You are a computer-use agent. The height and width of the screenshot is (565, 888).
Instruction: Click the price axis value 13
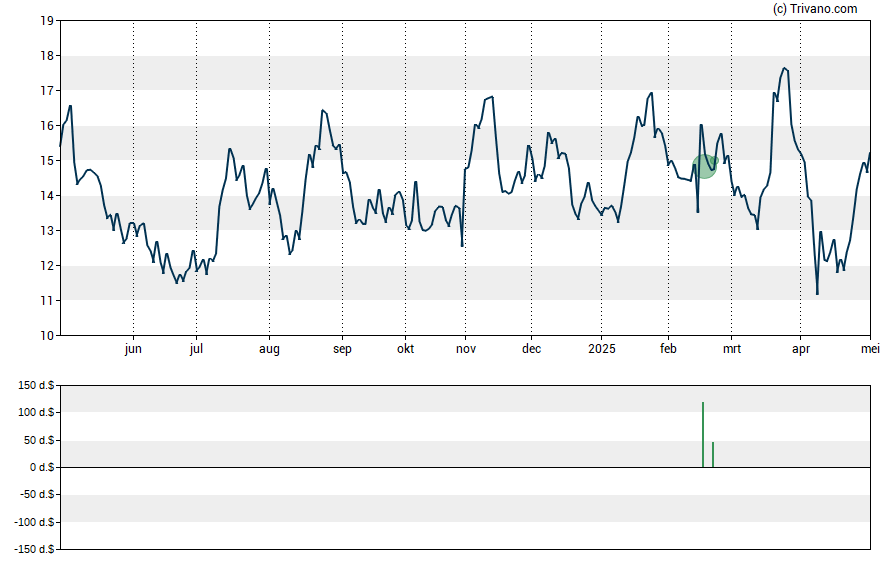tap(47, 230)
